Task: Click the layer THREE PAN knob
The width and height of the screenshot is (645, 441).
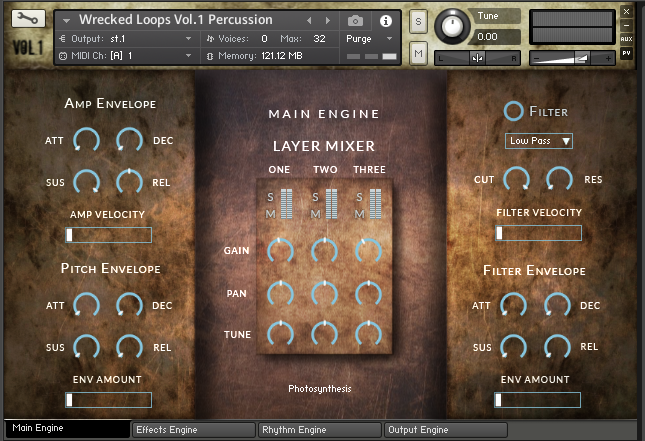Action: 368,294
